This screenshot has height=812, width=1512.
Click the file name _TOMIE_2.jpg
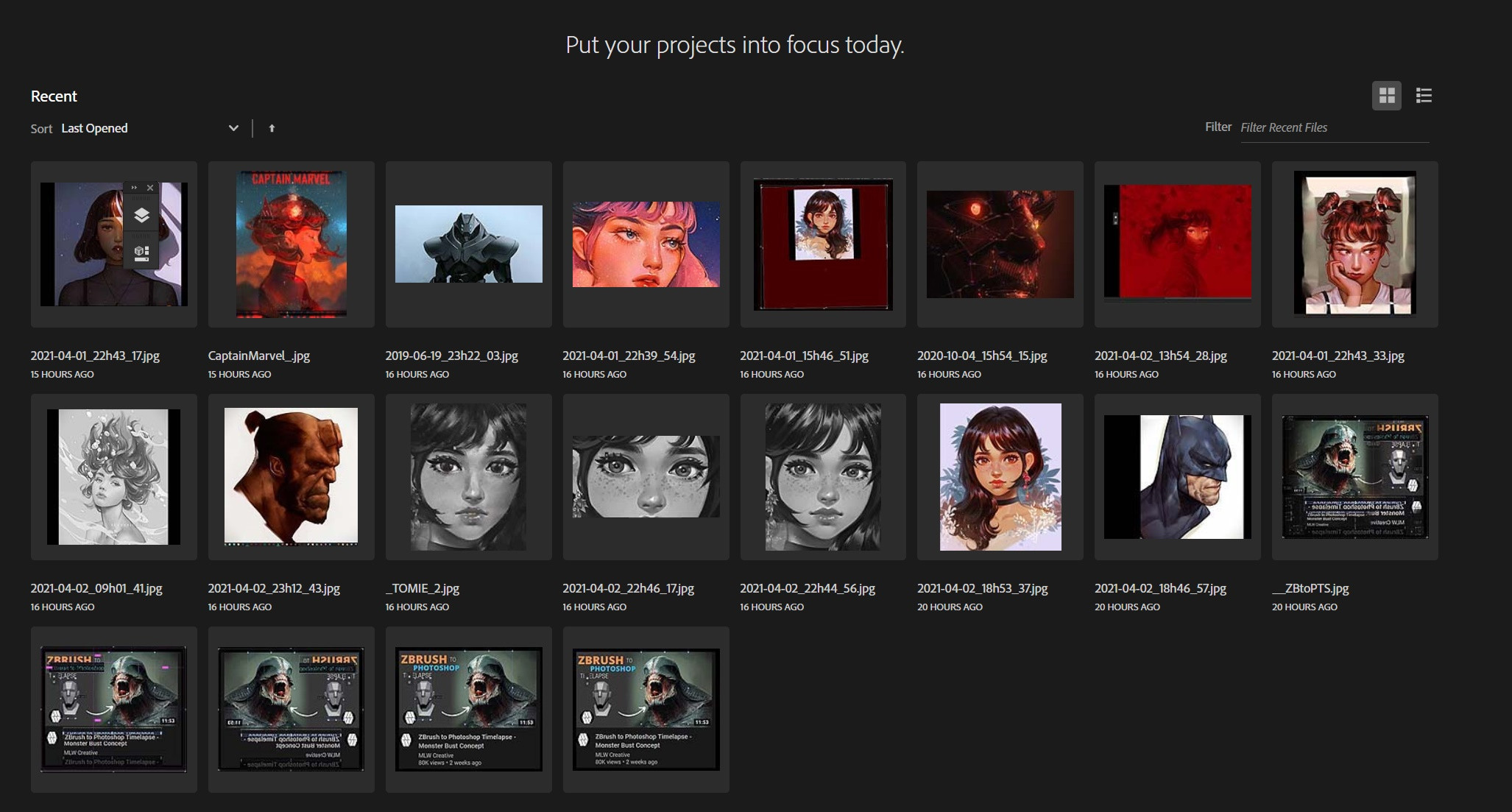click(423, 588)
